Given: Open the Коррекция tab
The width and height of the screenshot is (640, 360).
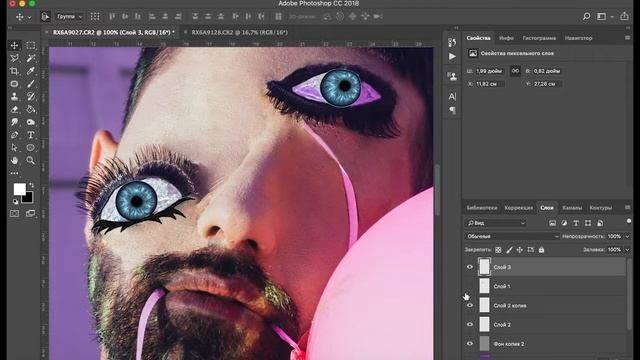Looking at the screenshot, I should click(518, 208).
